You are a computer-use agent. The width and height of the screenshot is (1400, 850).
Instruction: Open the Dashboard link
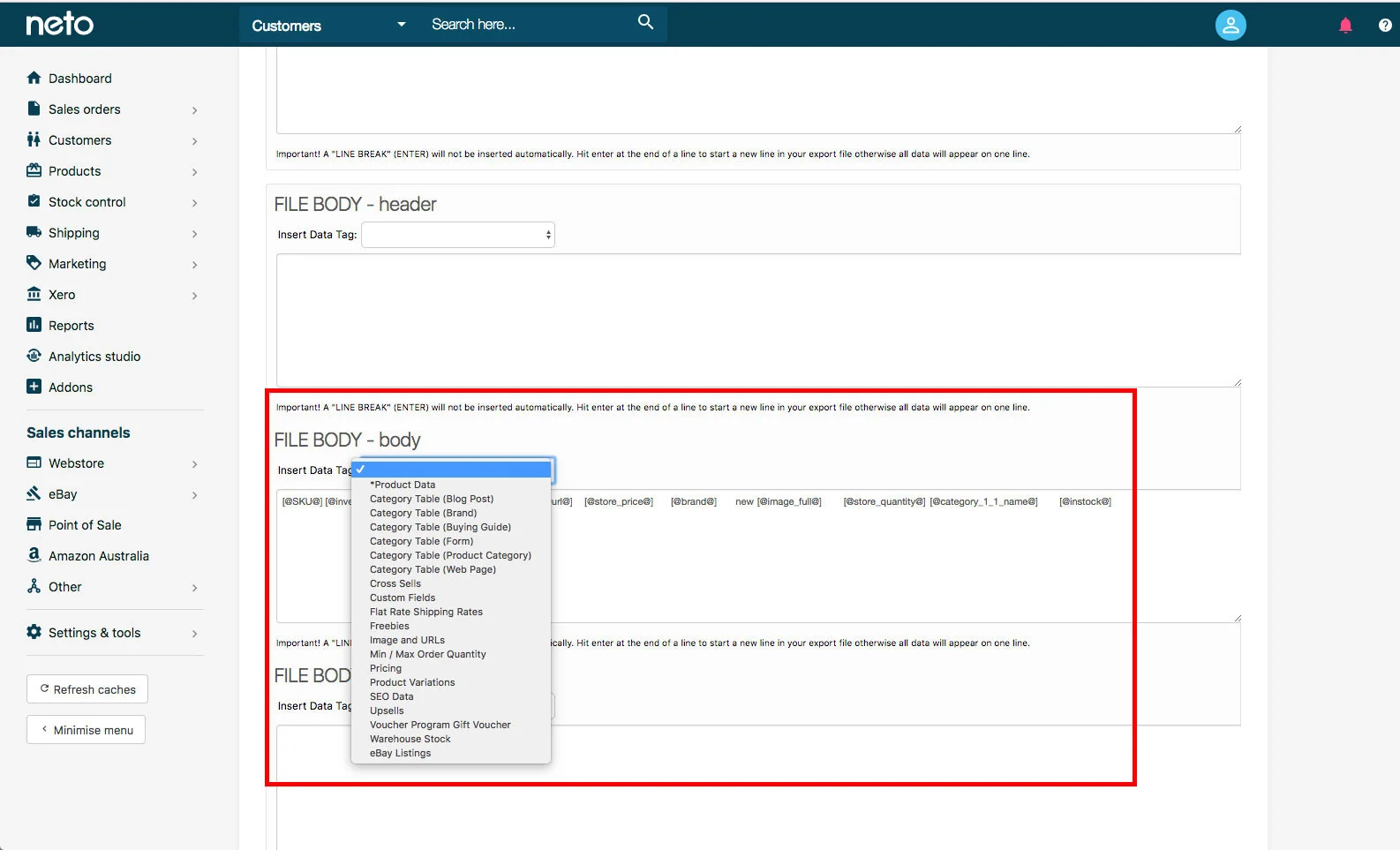80,79
